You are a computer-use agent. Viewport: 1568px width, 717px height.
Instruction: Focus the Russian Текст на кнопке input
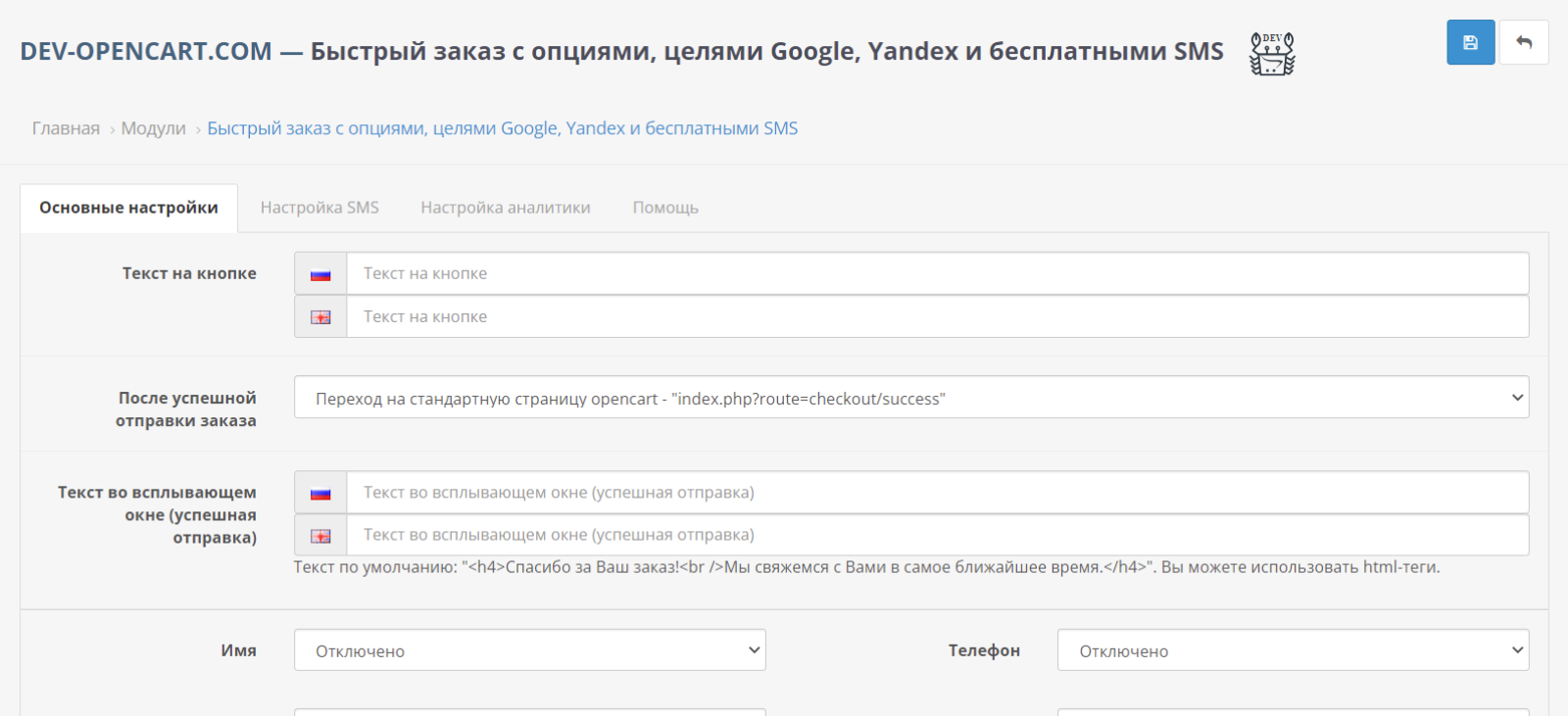937,273
